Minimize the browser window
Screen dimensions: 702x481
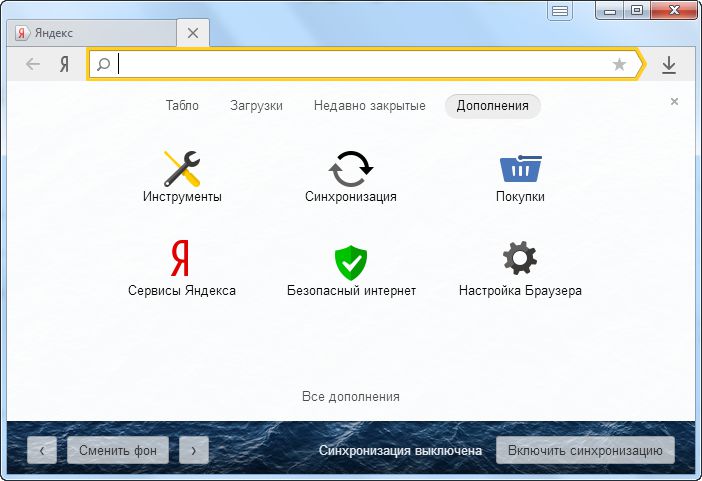click(x=610, y=10)
